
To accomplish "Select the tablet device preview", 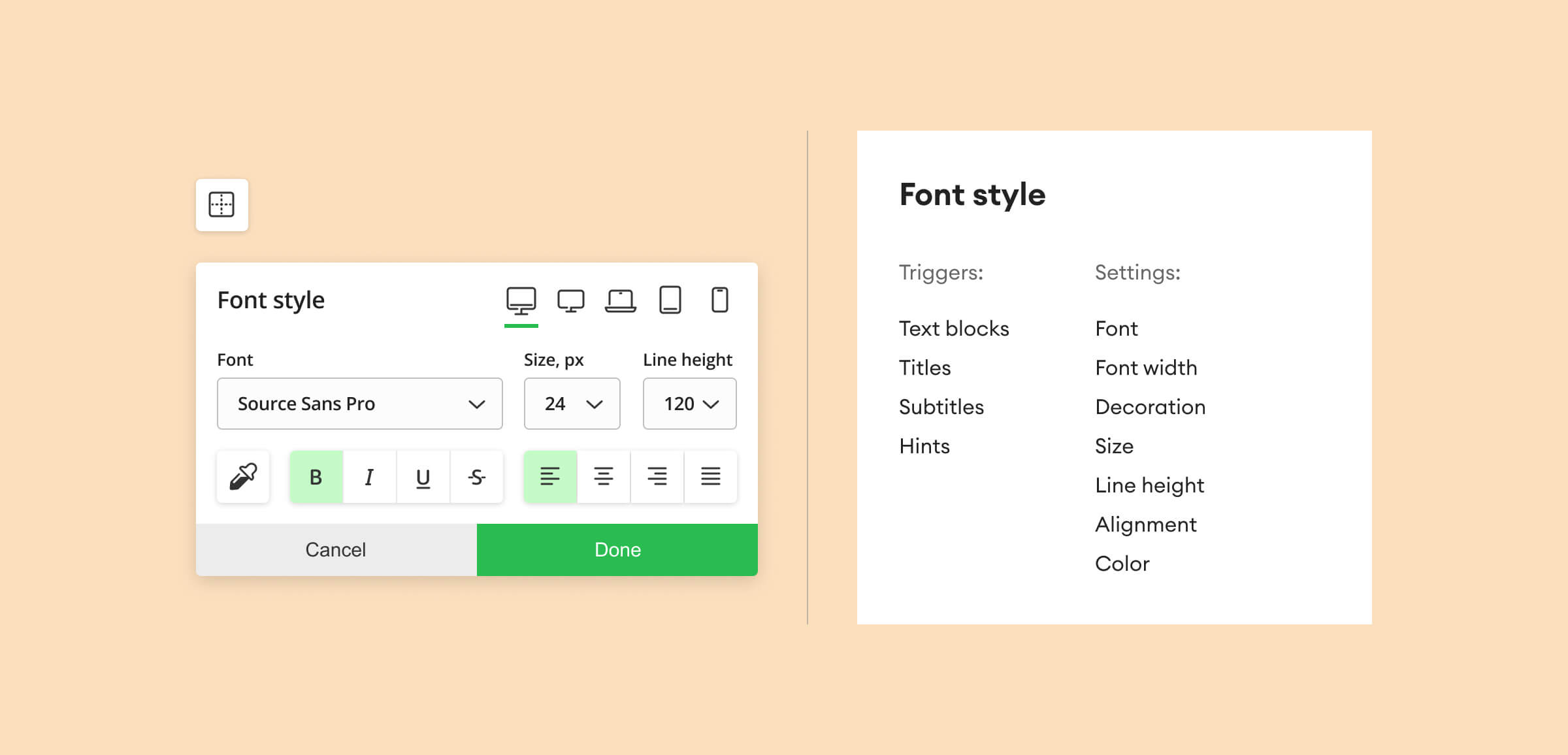I will (670, 300).
